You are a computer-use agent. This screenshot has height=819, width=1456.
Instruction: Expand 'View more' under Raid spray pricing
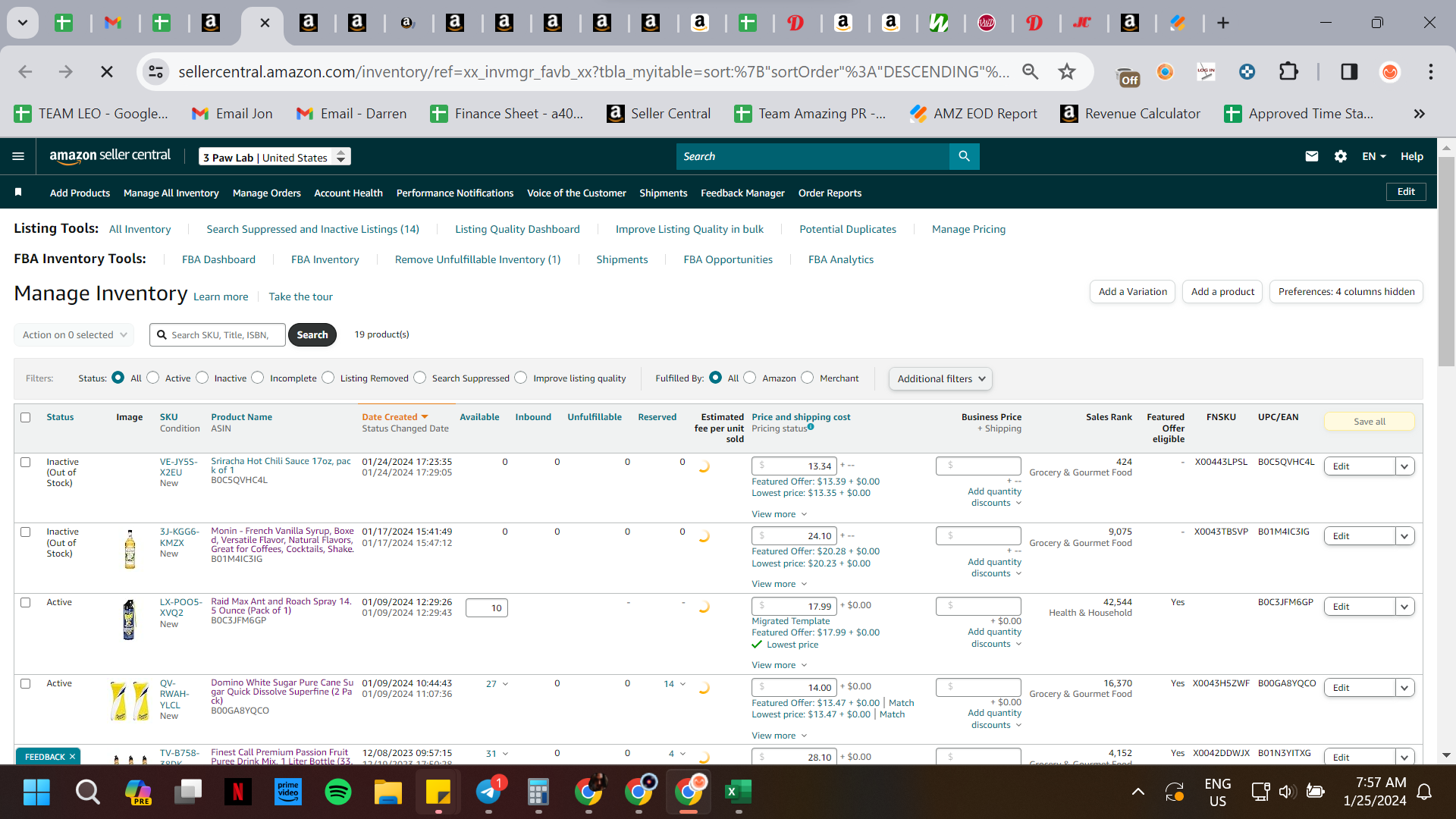click(x=779, y=665)
